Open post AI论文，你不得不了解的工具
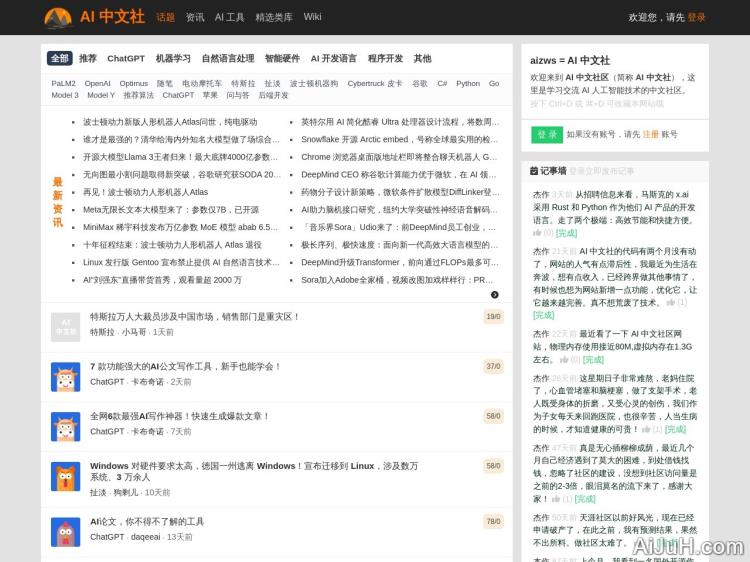750x562 pixels. (x=147, y=521)
